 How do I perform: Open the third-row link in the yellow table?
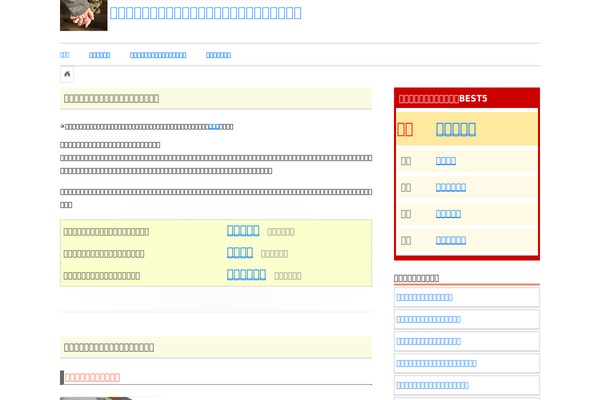point(246,274)
